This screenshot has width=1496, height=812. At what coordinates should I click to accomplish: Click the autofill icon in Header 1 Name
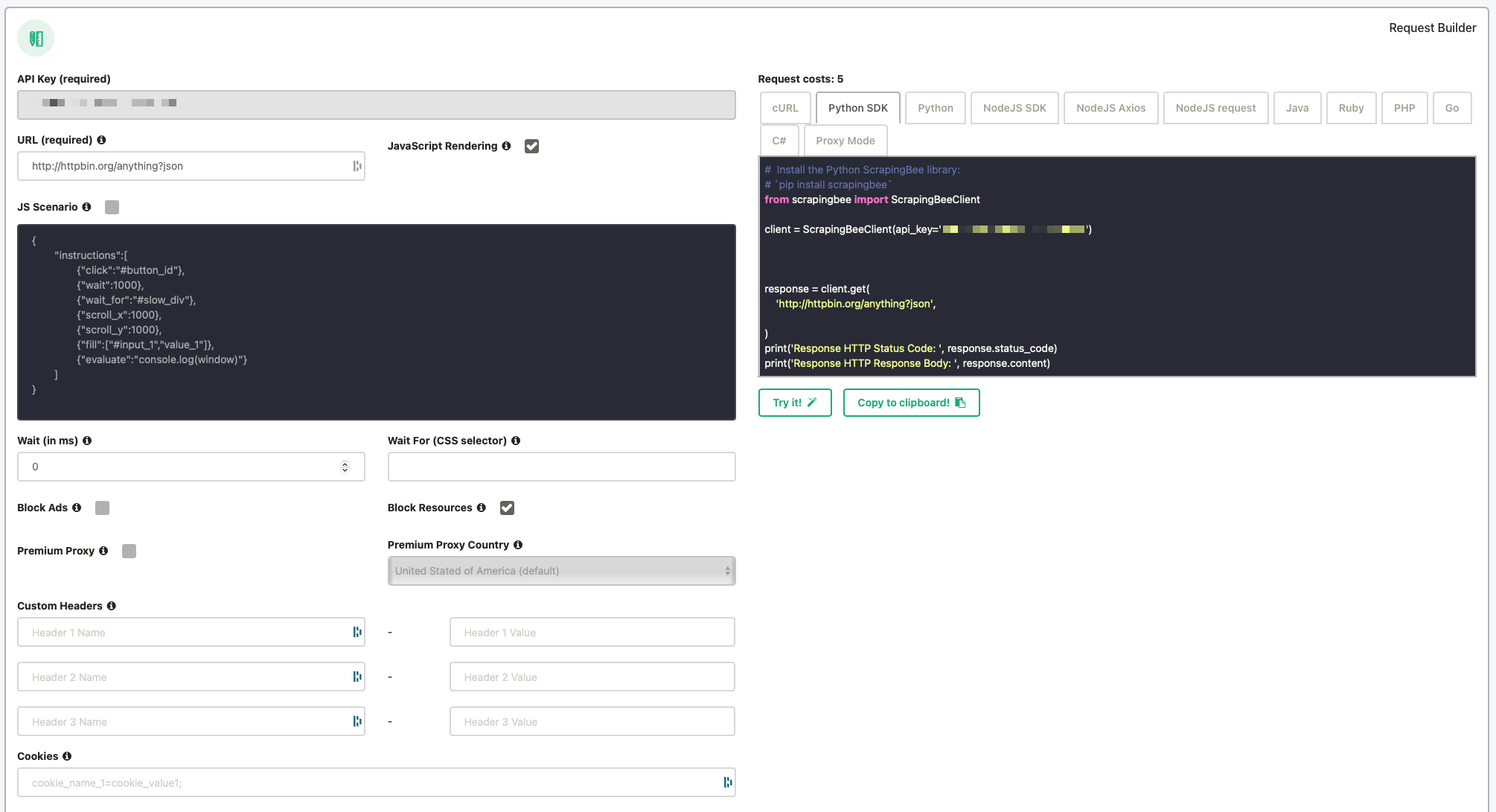coord(357,632)
